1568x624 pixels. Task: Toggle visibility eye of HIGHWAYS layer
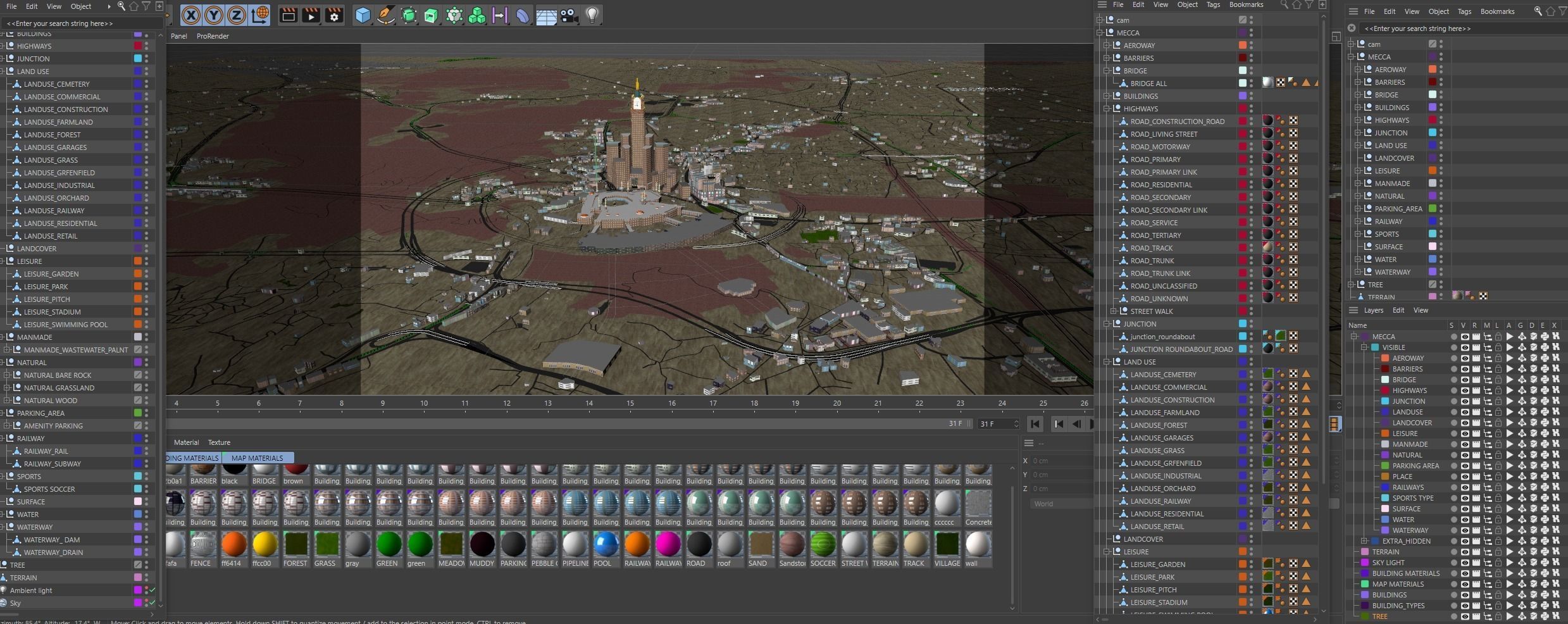pos(1465,390)
